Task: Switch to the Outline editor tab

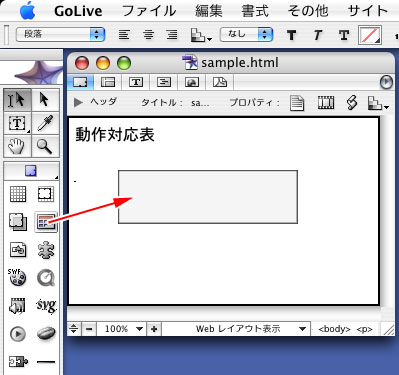Action: pos(164,82)
